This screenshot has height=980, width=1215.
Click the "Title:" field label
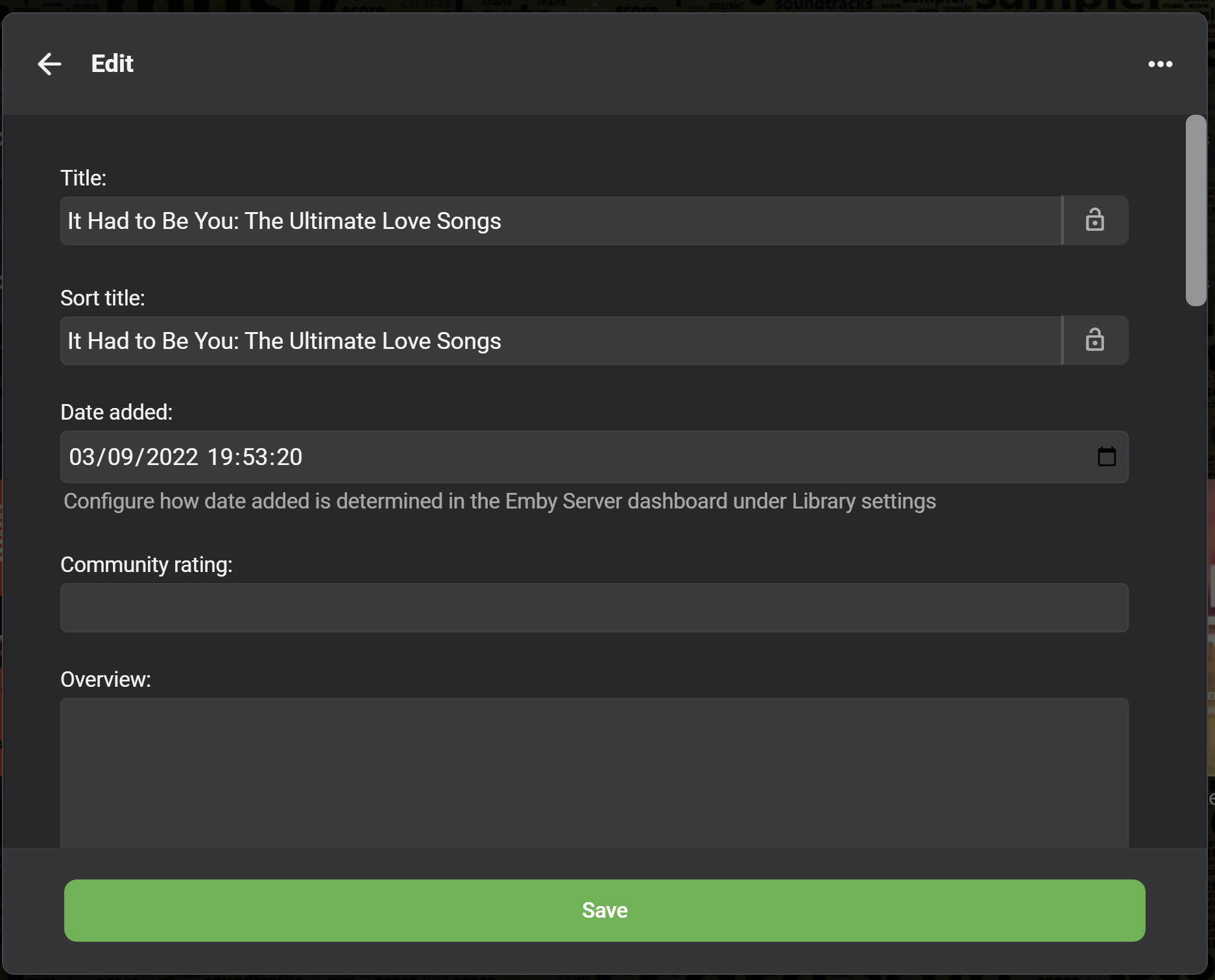coord(84,178)
